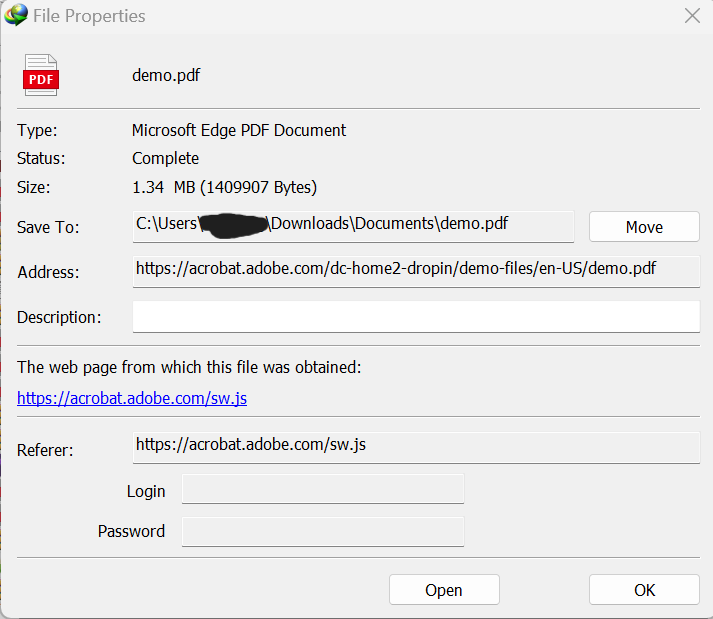Focus the Login input box
713x619 pixels.
click(323, 490)
